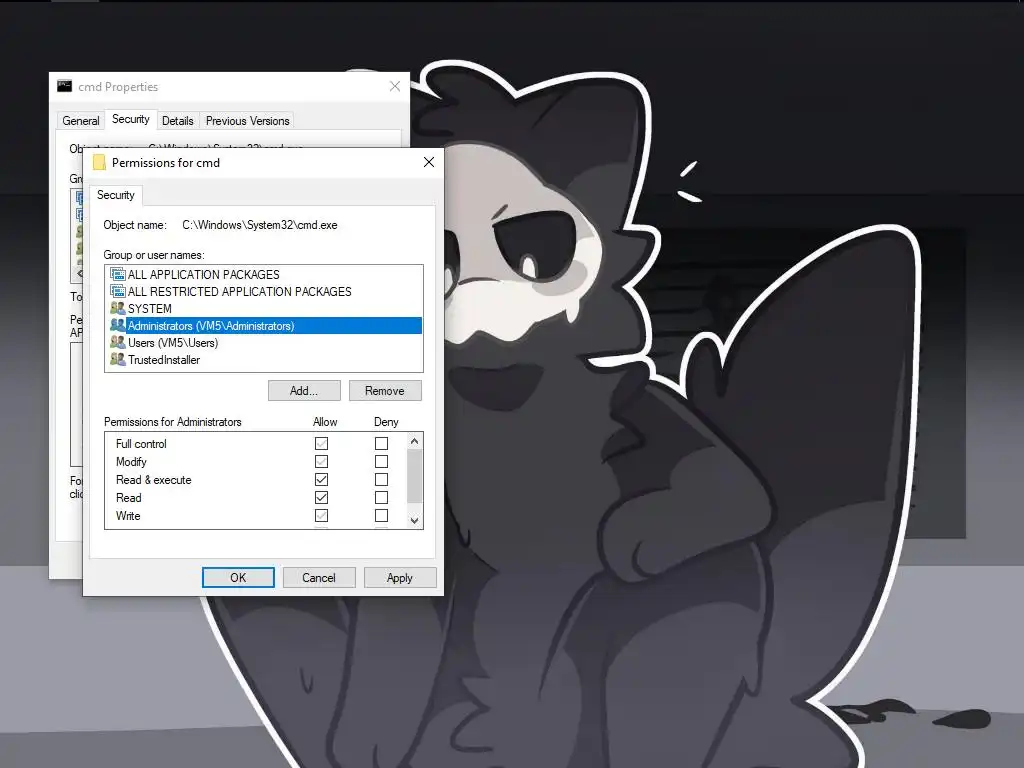This screenshot has width=1024, height=768.
Task: Toggle Allow checkbox for Read & execute
Action: pos(321,479)
